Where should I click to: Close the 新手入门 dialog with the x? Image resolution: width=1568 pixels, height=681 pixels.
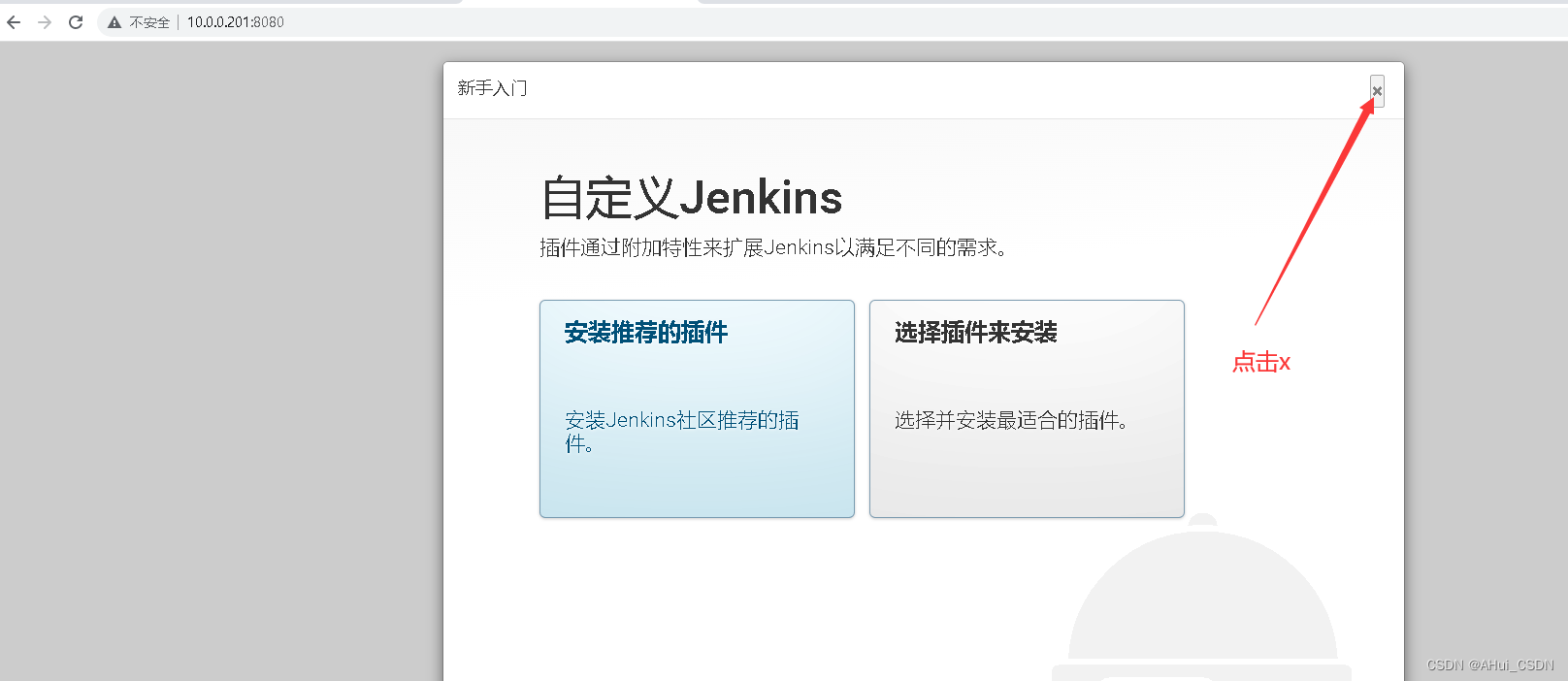tap(1377, 91)
